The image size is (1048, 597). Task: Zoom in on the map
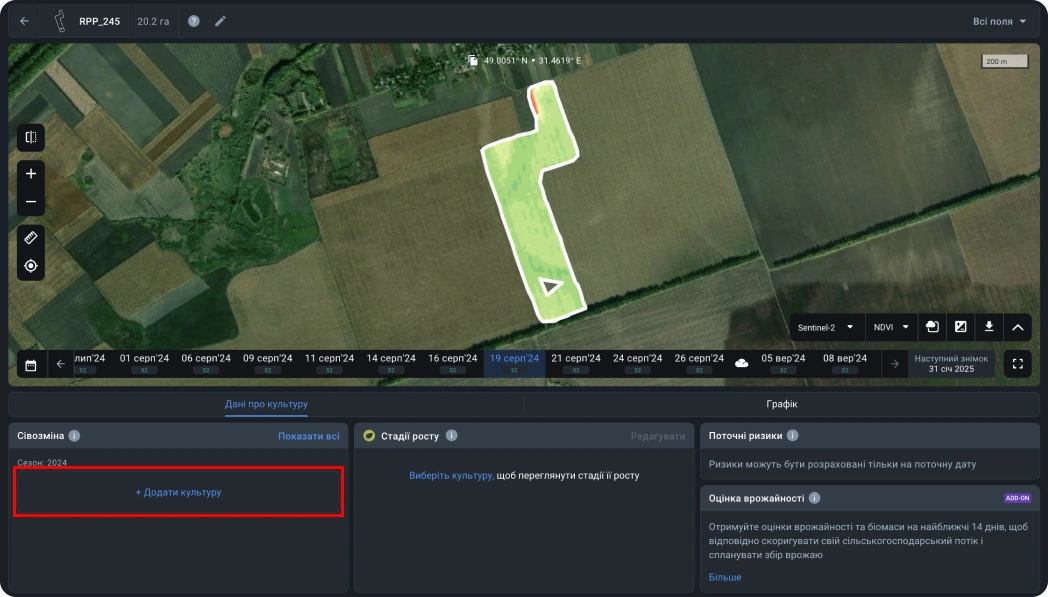tap(31, 174)
